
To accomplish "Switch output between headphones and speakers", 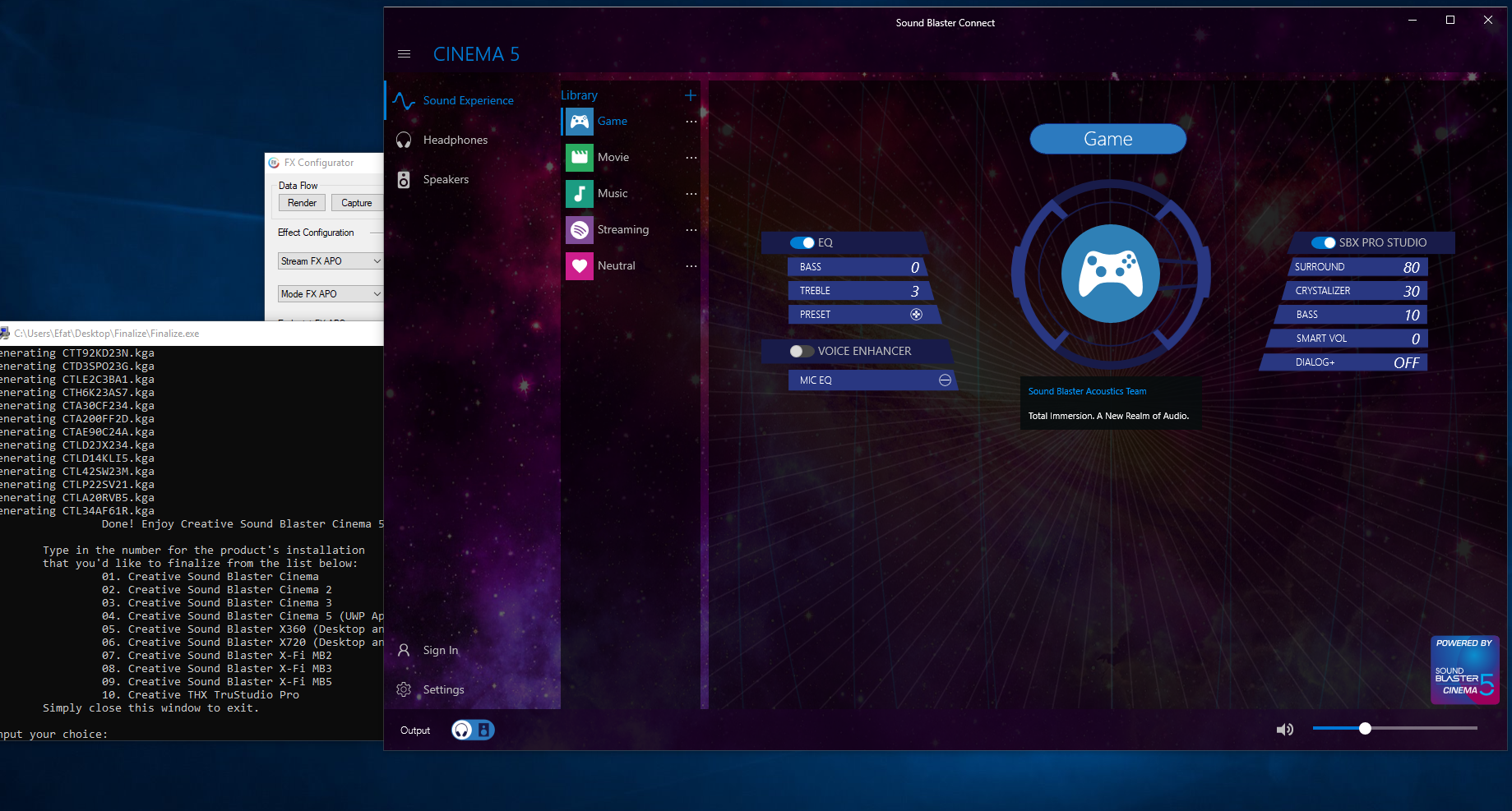I will click(473, 730).
